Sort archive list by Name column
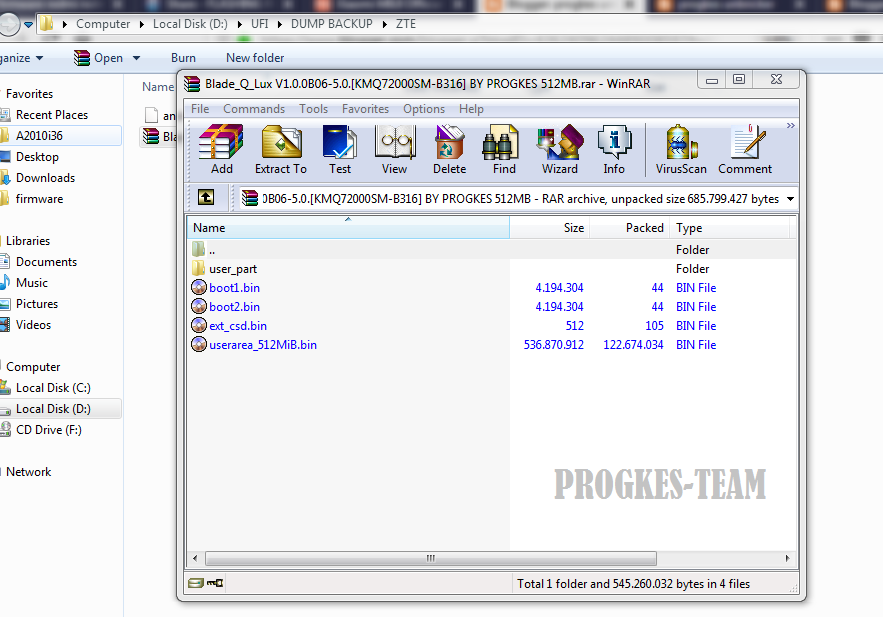This screenshot has height=617, width=883. click(348, 227)
